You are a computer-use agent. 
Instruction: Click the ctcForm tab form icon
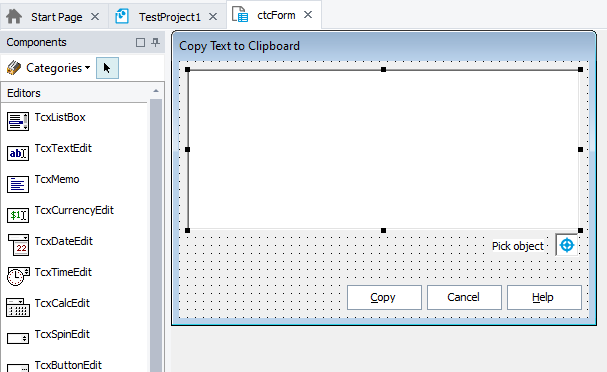point(240,14)
